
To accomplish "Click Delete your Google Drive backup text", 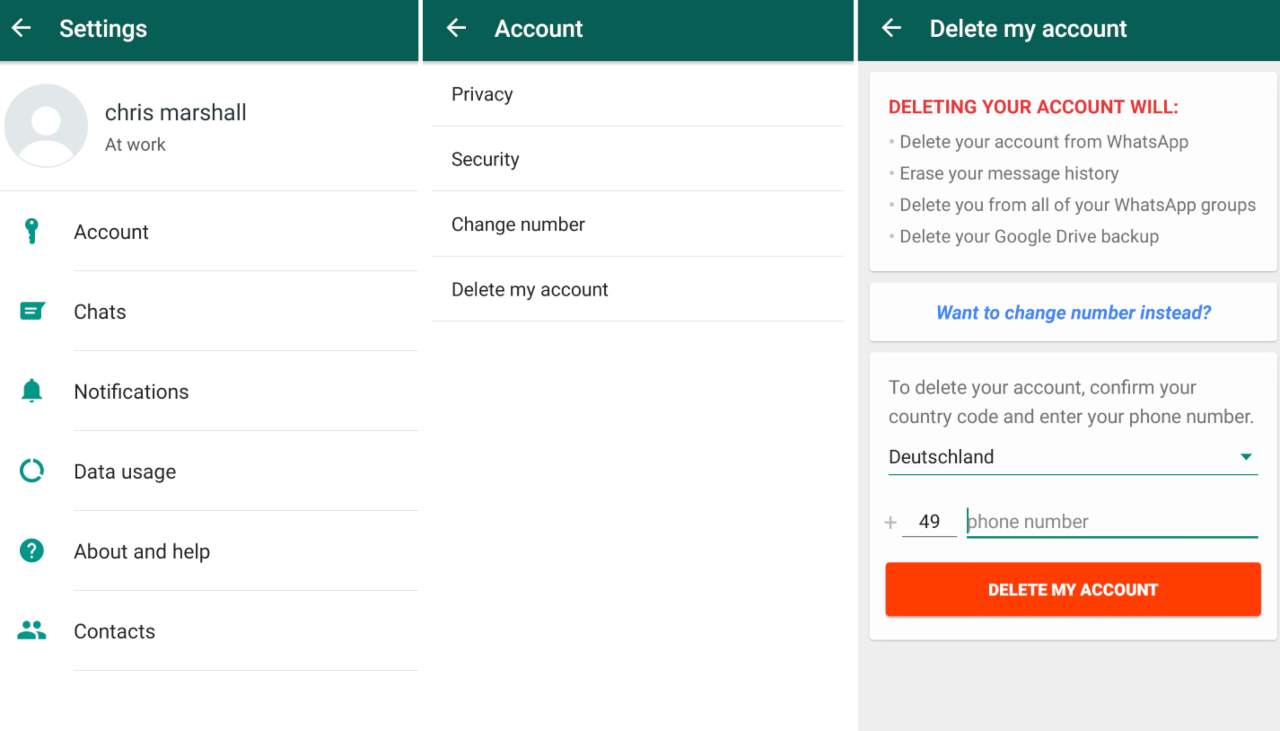I will click(x=1029, y=237).
